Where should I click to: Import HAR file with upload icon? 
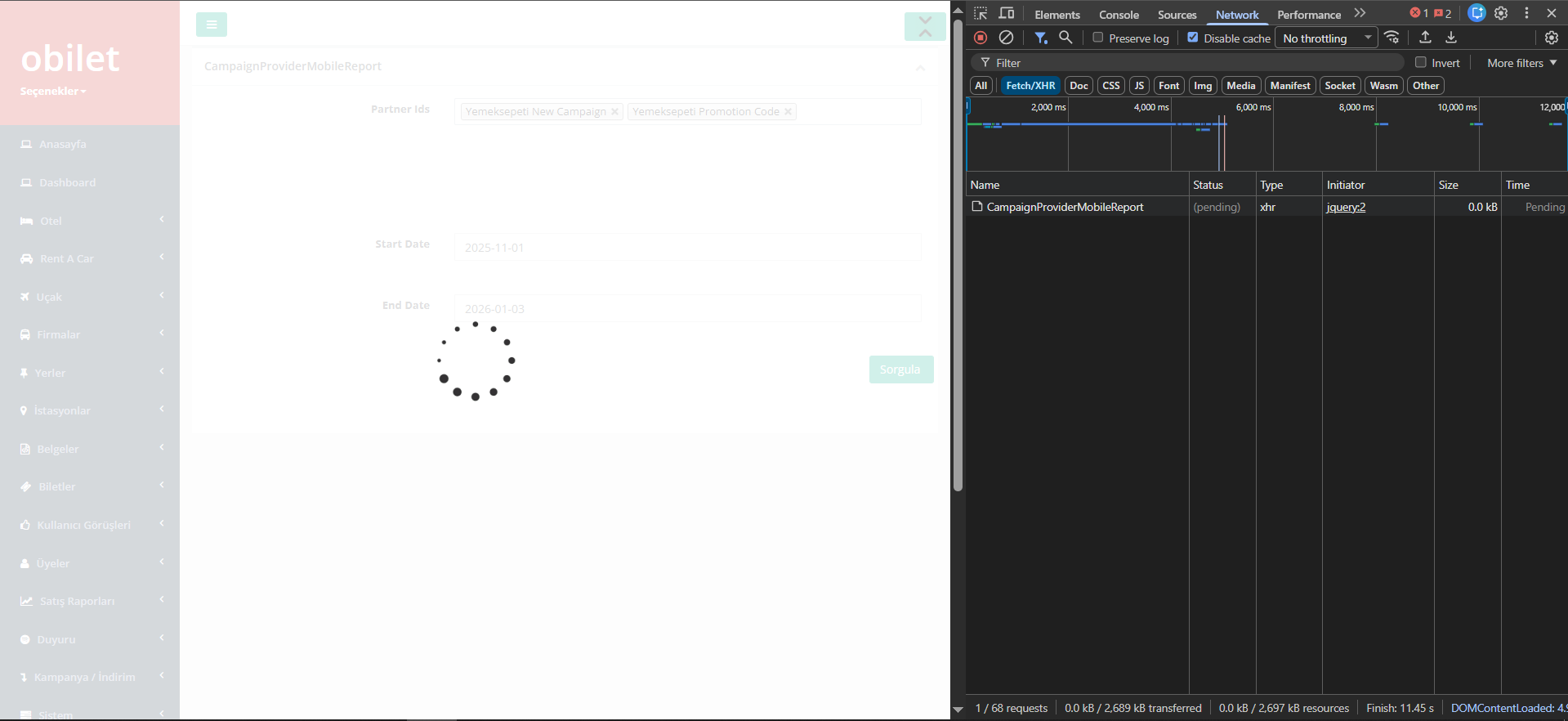tap(1425, 38)
